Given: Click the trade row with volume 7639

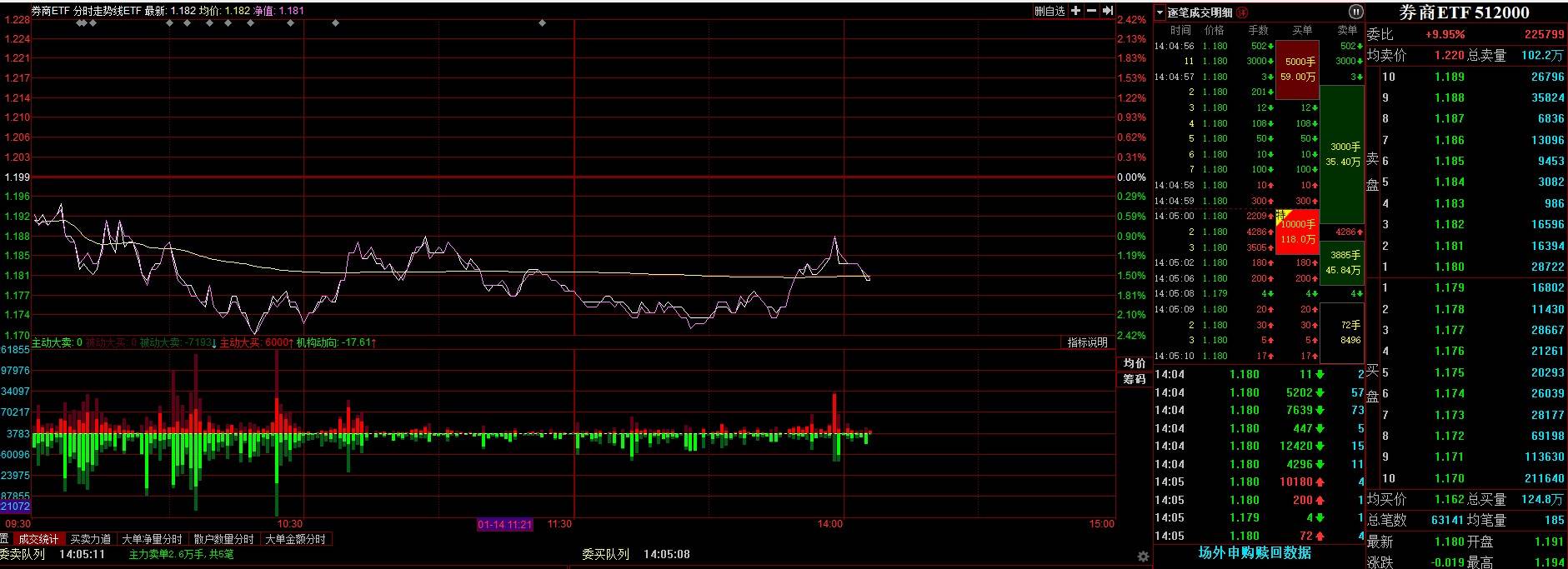Looking at the screenshot, I should click(x=1259, y=411).
